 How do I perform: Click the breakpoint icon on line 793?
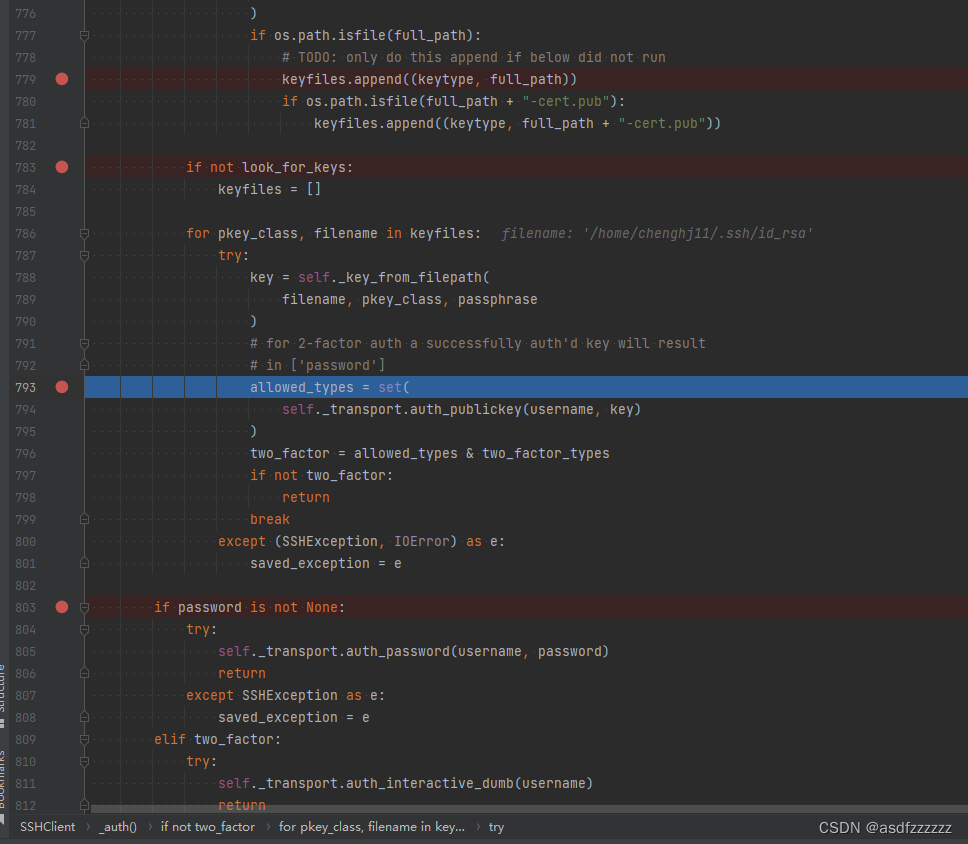point(61,387)
